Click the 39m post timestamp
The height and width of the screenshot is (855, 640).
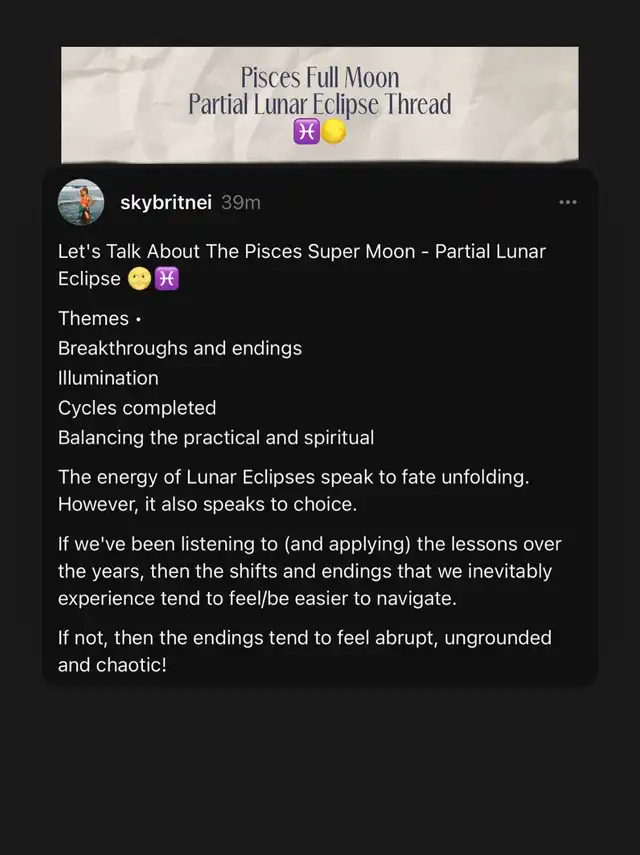coord(241,203)
